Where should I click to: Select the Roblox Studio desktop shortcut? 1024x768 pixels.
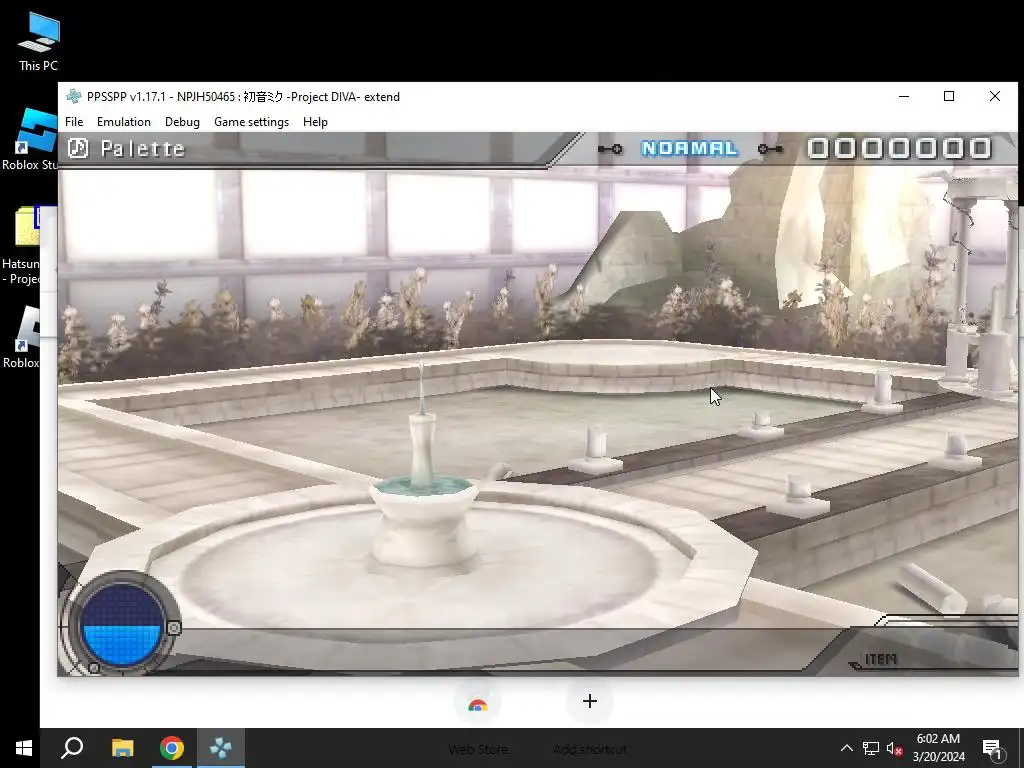tap(29, 140)
